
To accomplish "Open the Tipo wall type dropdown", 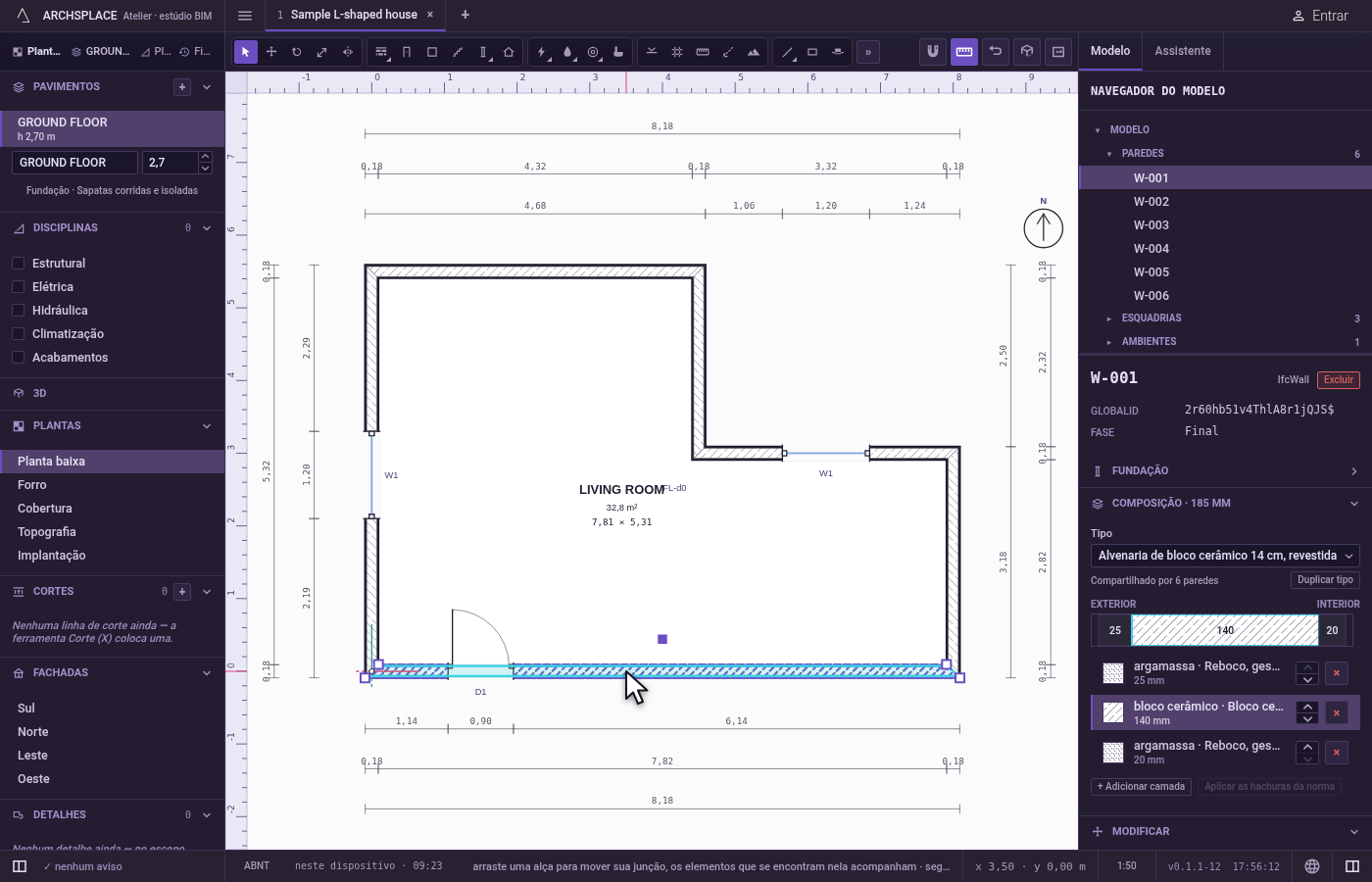I will coord(1225,556).
